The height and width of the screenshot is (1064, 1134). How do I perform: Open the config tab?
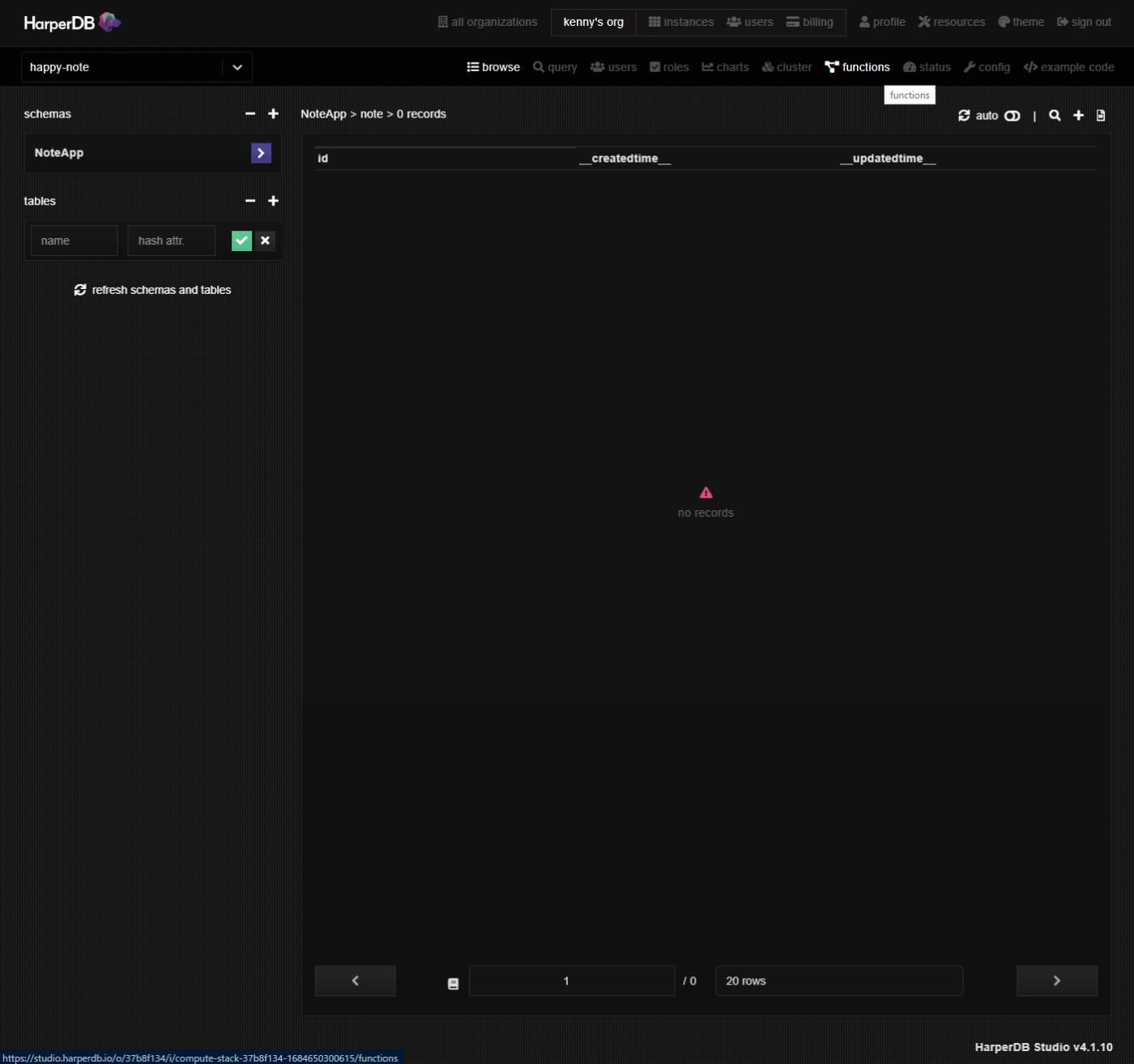[987, 67]
